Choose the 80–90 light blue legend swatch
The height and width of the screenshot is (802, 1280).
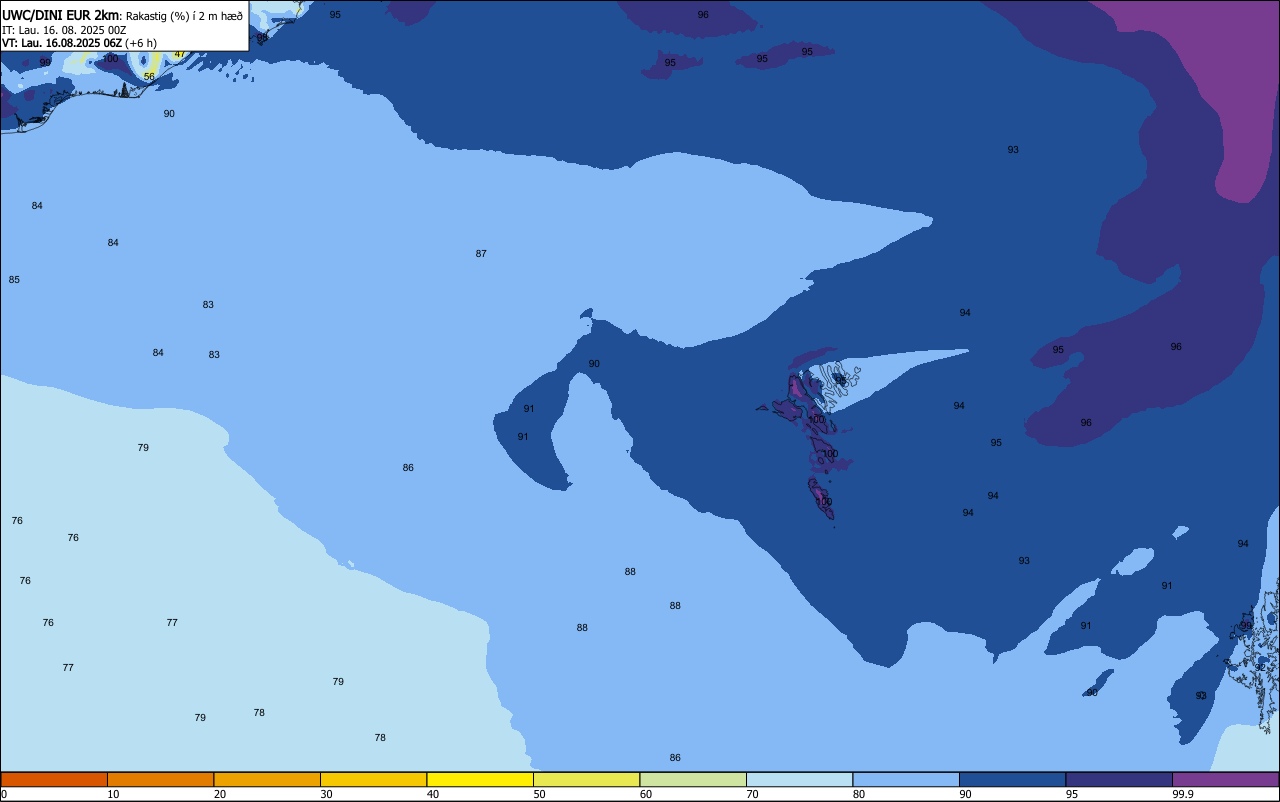point(906,779)
